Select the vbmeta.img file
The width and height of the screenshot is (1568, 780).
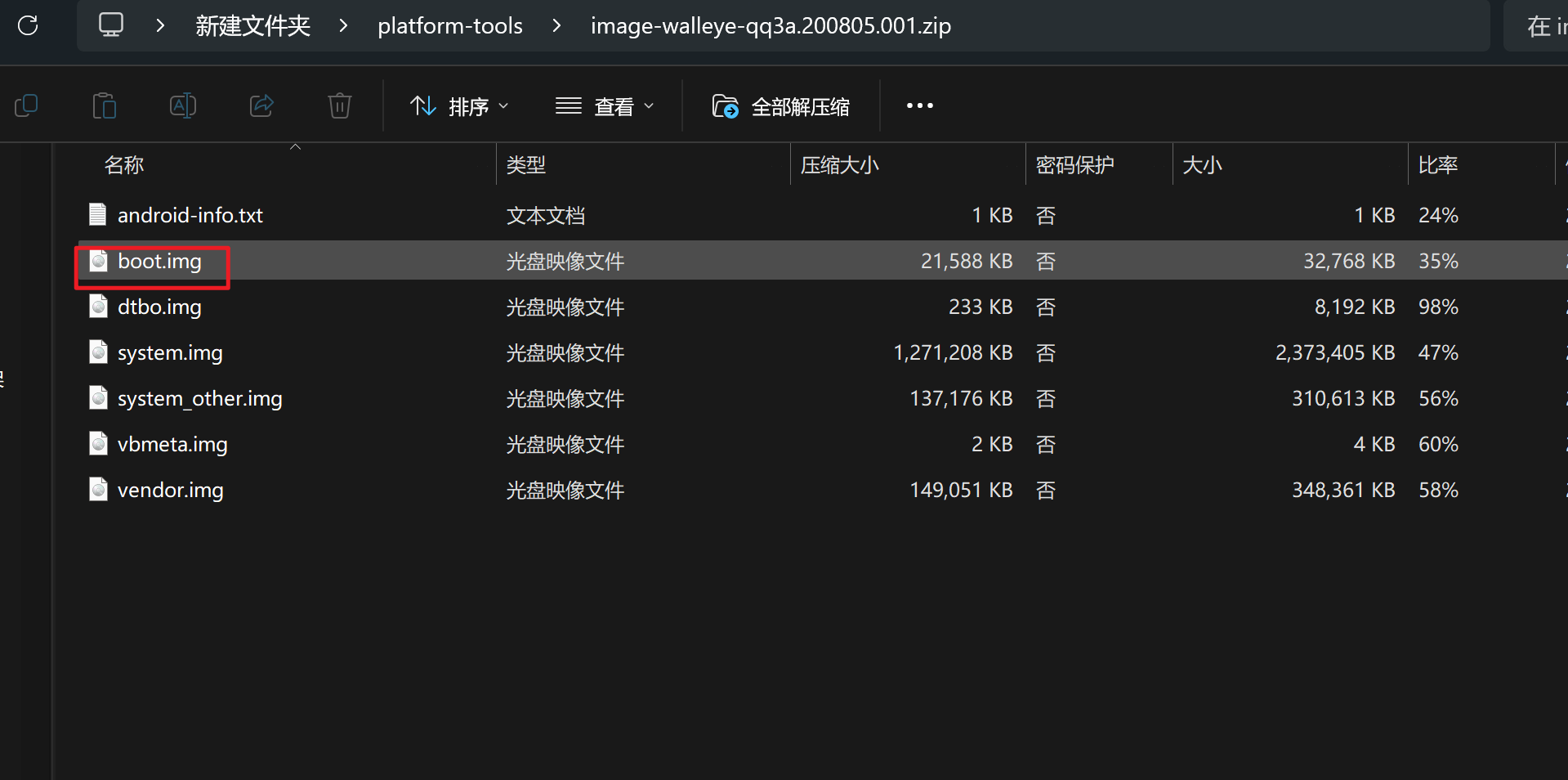point(172,444)
